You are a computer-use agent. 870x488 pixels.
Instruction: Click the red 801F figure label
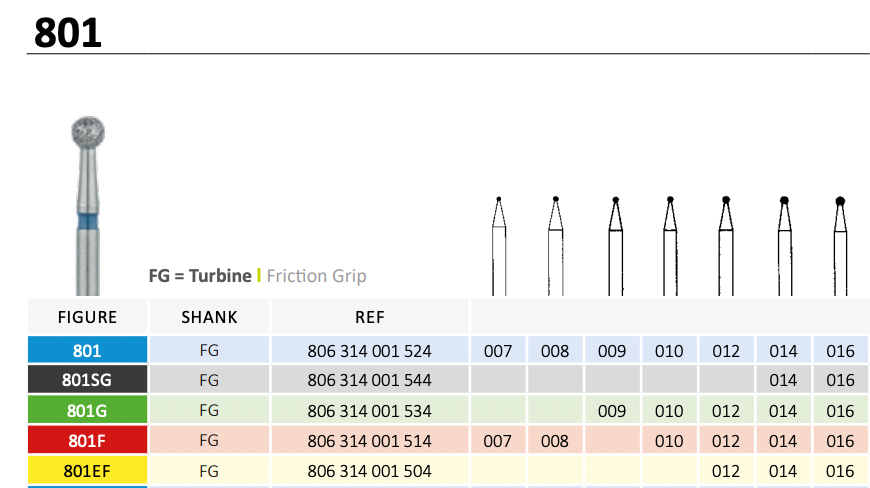(x=87, y=441)
